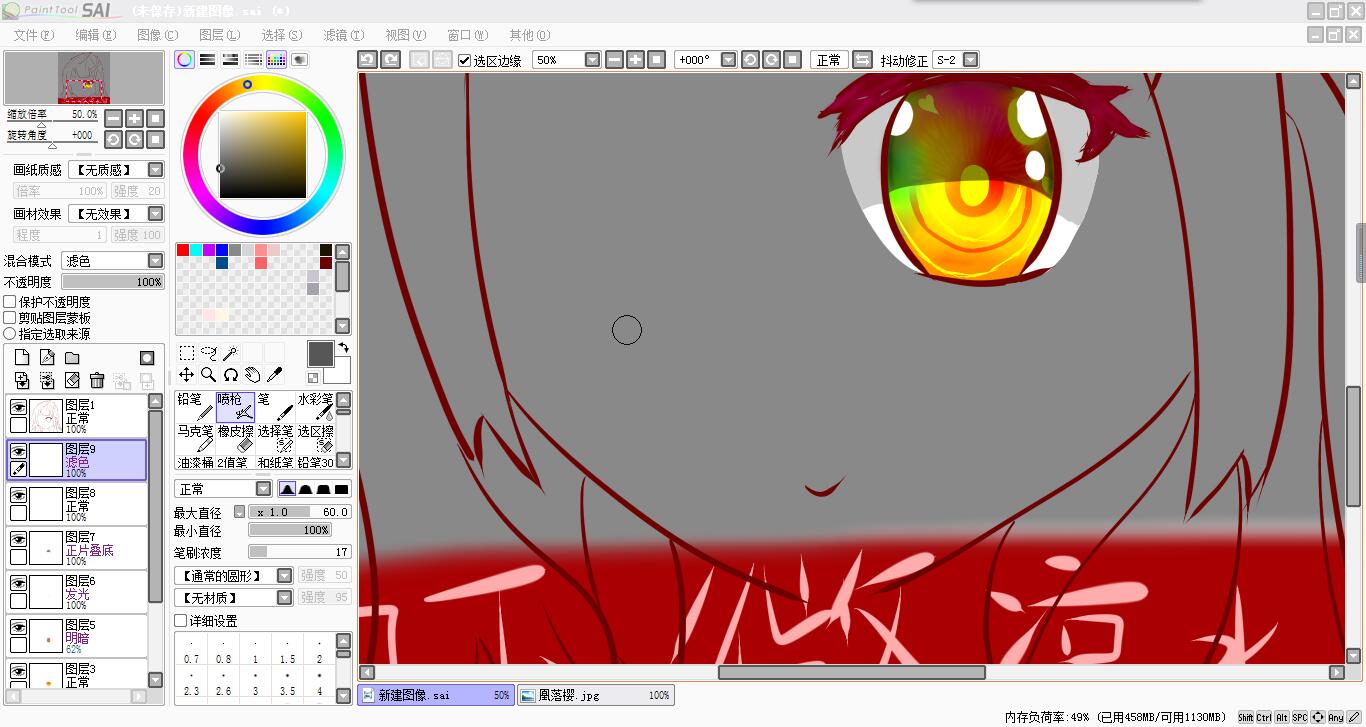
Task: Open the 画材效果 effect dropdown
Action: pyautogui.click(x=116, y=214)
